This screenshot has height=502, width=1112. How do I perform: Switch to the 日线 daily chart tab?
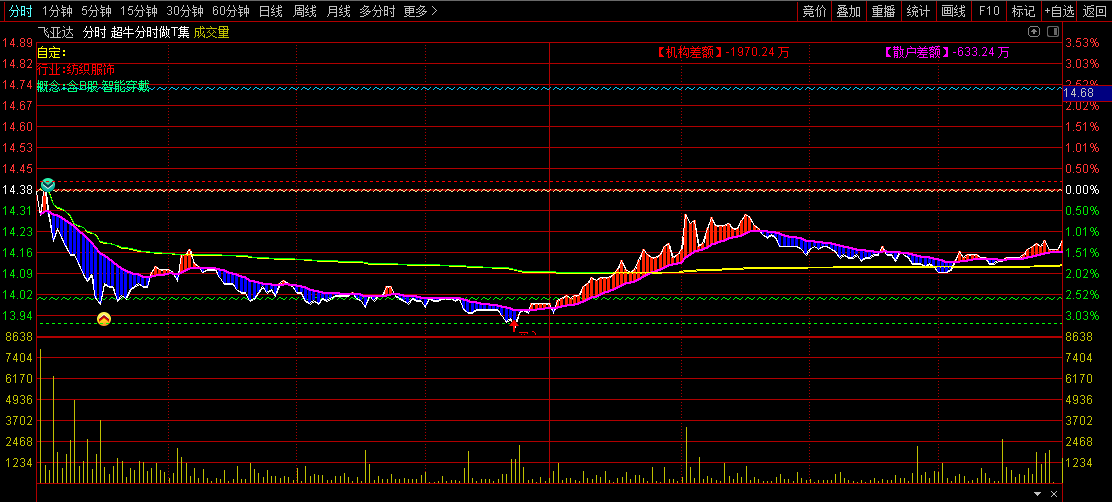point(271,11)
